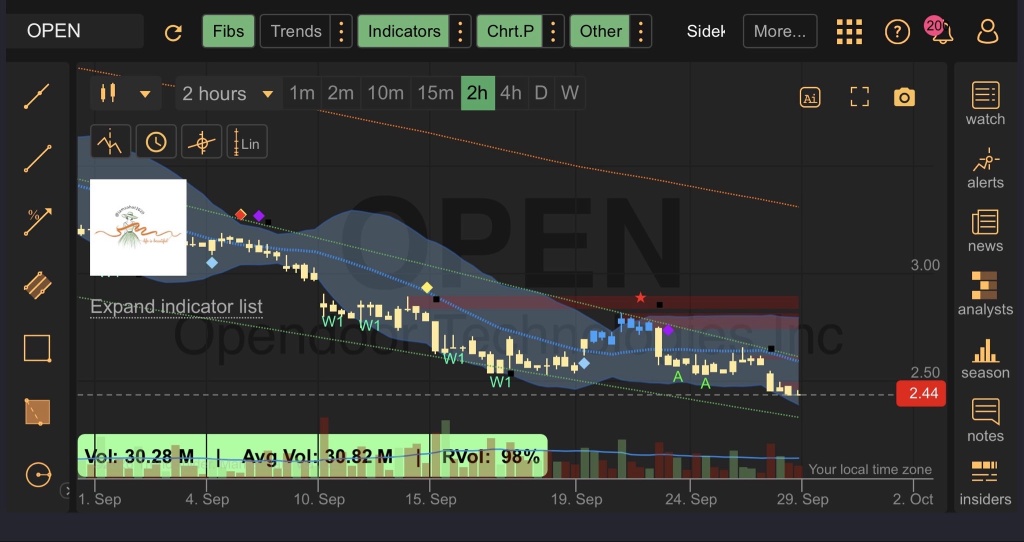The width and height of the screenshot is (1024, 542).
Task: Click the Sidek toolbar button
Action: [x=705, y=31]
